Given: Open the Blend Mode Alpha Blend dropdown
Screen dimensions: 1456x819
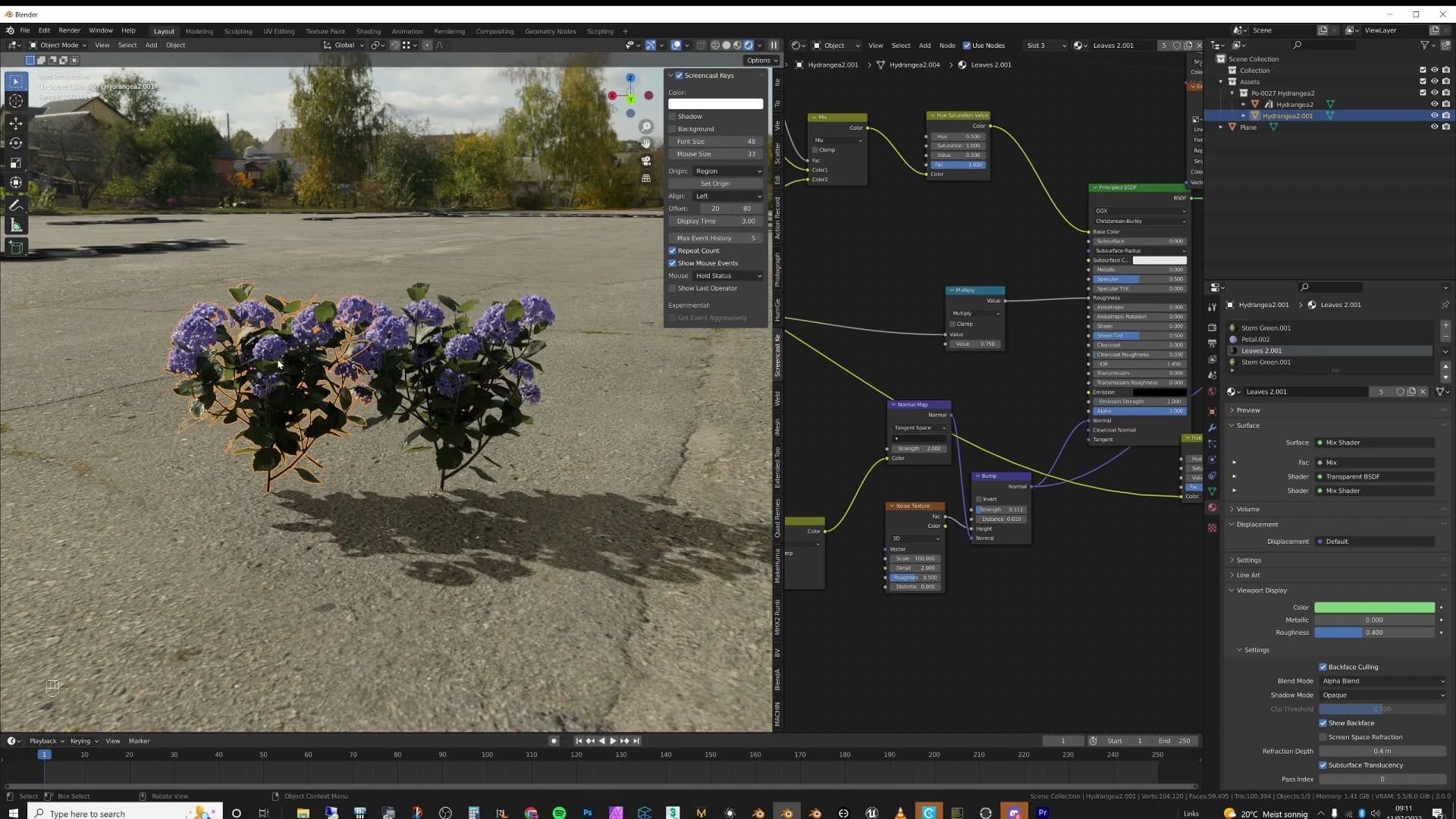Looking at the screenshot, I should coord(1382,681).
